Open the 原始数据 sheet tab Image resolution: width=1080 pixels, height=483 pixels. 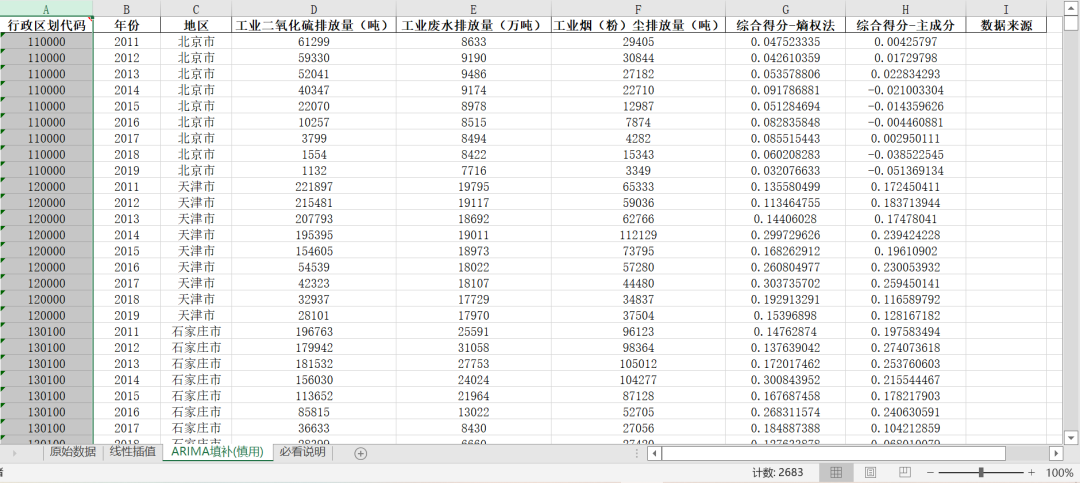click(72, 453)
